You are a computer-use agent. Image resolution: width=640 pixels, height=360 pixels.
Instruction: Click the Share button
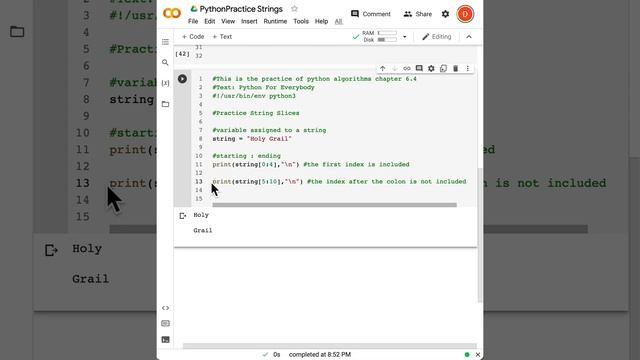(x=418, y=14)
